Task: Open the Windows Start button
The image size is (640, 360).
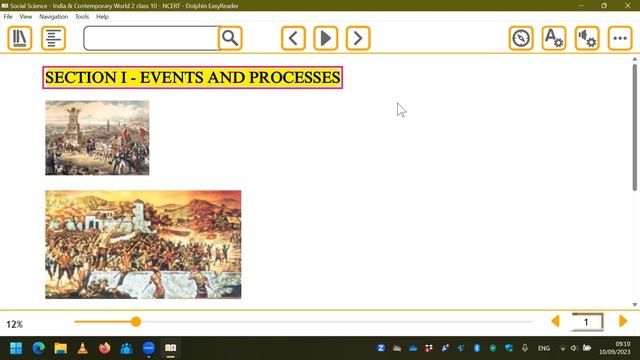Action: point(16,348)
